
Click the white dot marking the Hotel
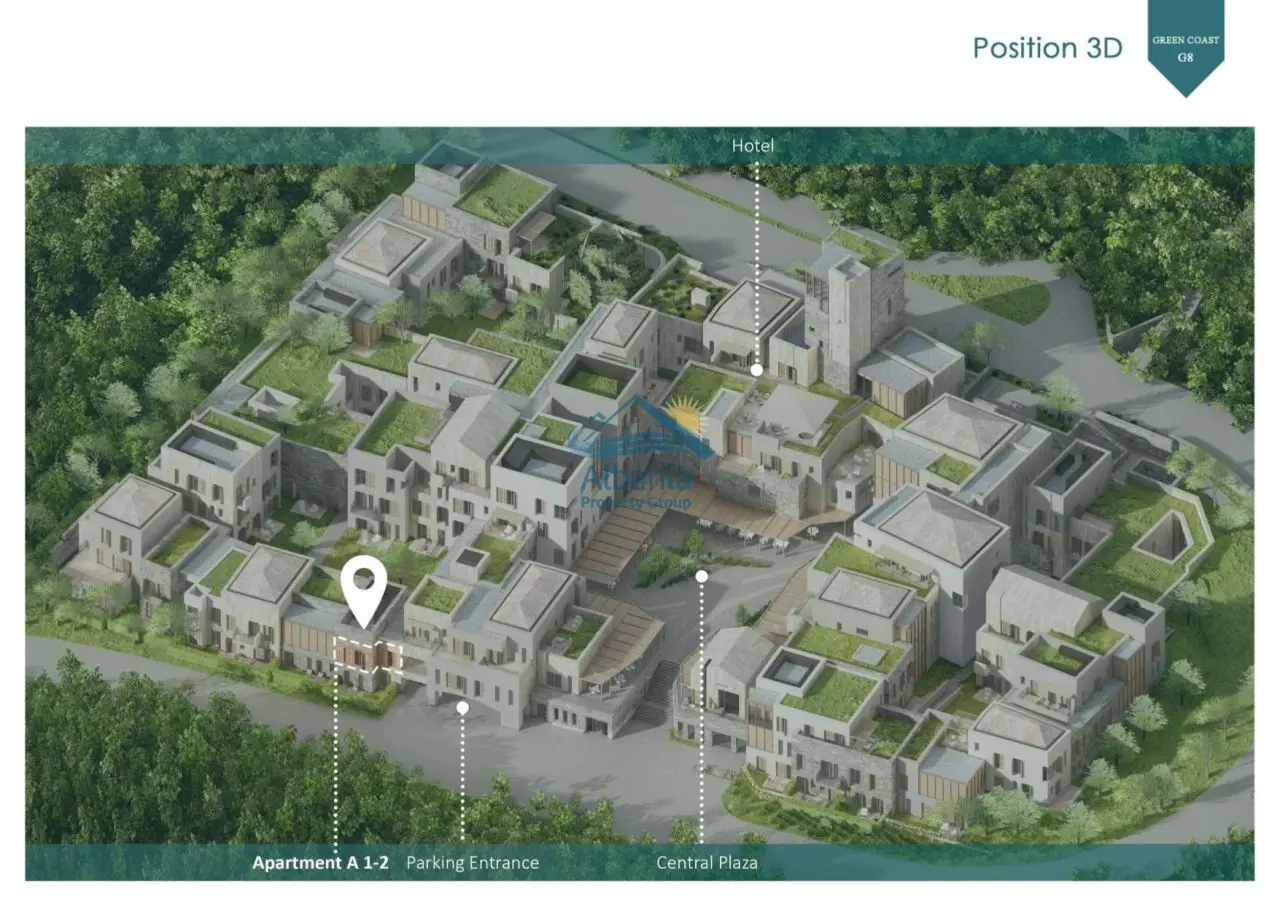coord(757,370)
